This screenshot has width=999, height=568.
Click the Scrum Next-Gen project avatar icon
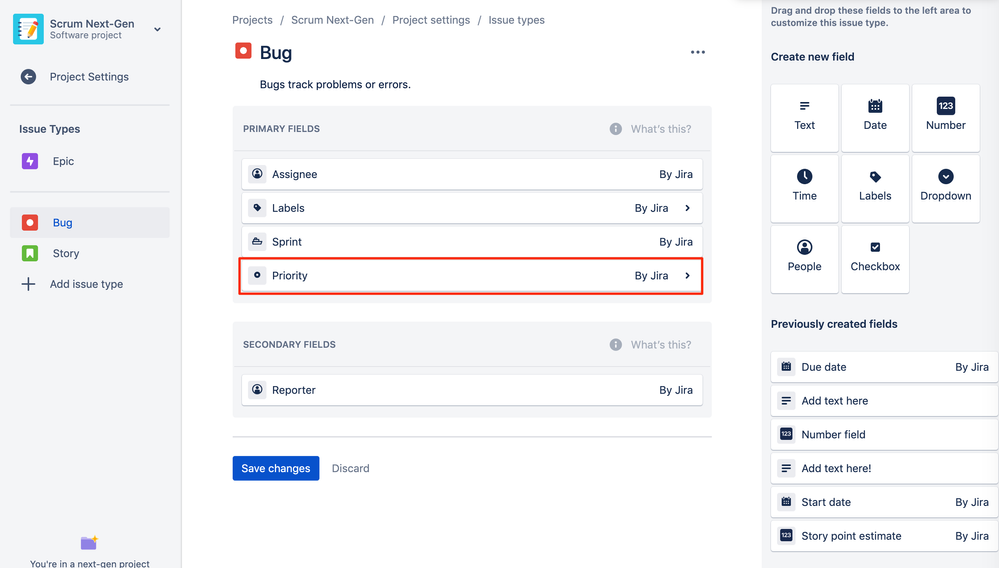(28, 29)
